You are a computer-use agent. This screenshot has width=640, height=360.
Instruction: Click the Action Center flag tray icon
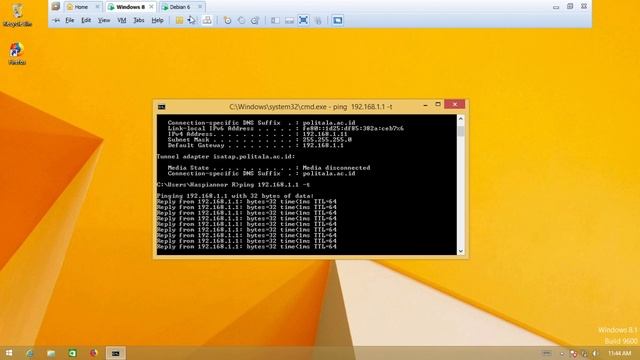(573, 353)
